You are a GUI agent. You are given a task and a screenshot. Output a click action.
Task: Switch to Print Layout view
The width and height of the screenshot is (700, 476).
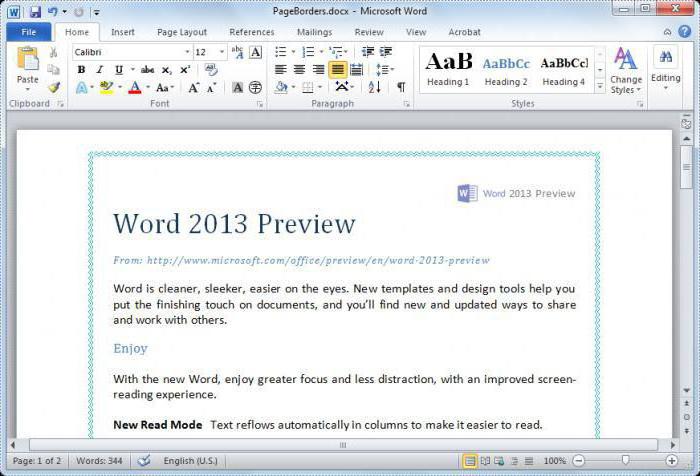click(x=469, y=461)
